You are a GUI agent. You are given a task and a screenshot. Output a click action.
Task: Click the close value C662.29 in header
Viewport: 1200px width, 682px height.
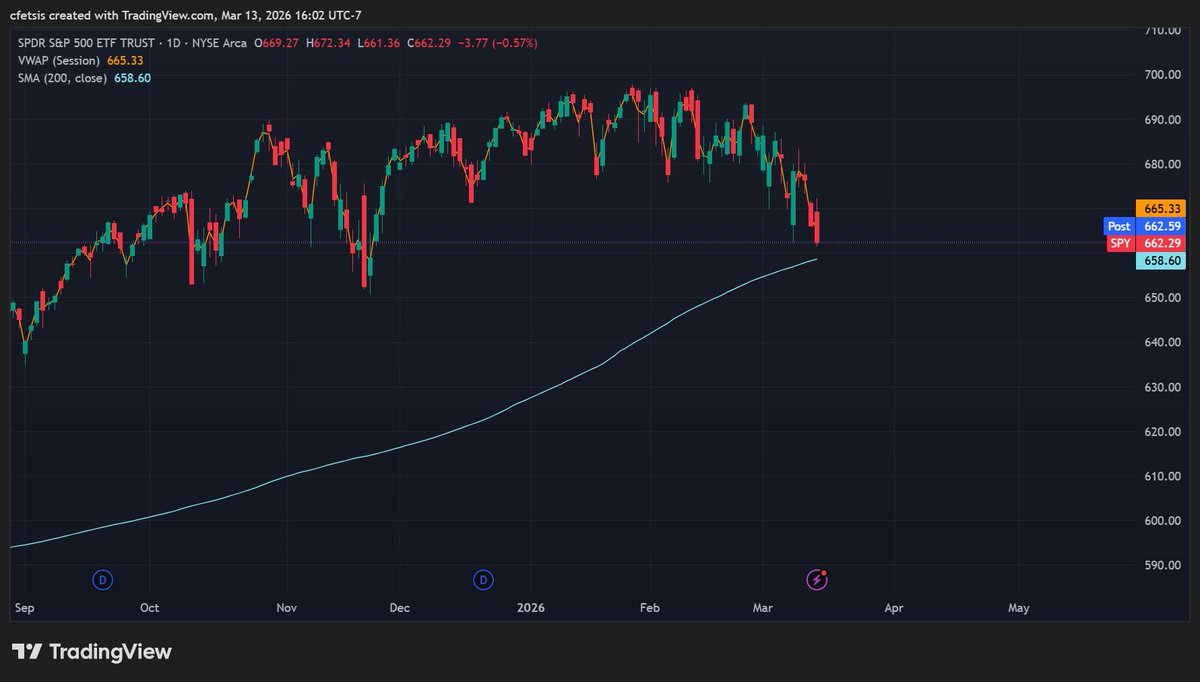point(431,43)
